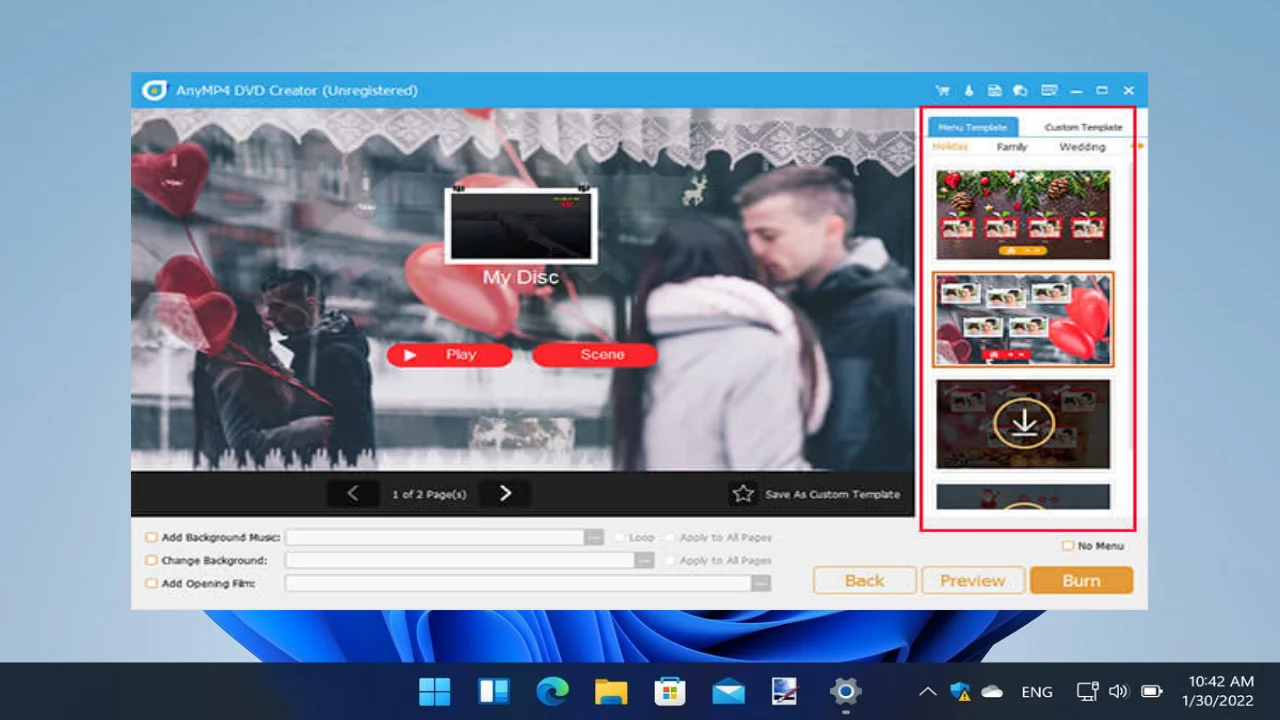This screenshot has height=720, width=1280.
Task: Toggle Apply to All Pages for background music
Action: pos(670,537)
